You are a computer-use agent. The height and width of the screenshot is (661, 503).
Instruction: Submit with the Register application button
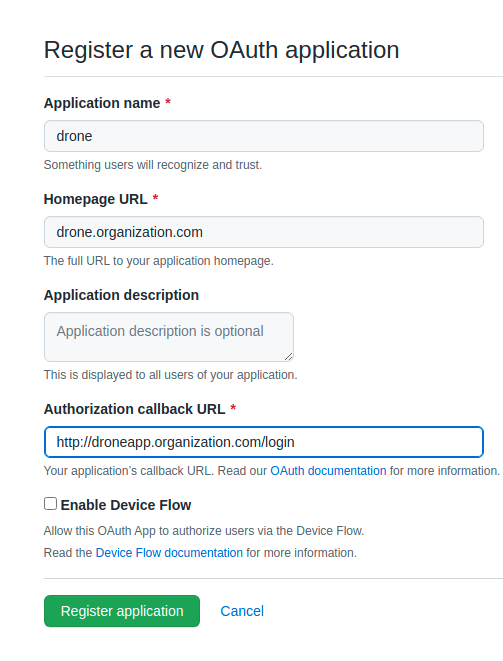pos(122,611)
